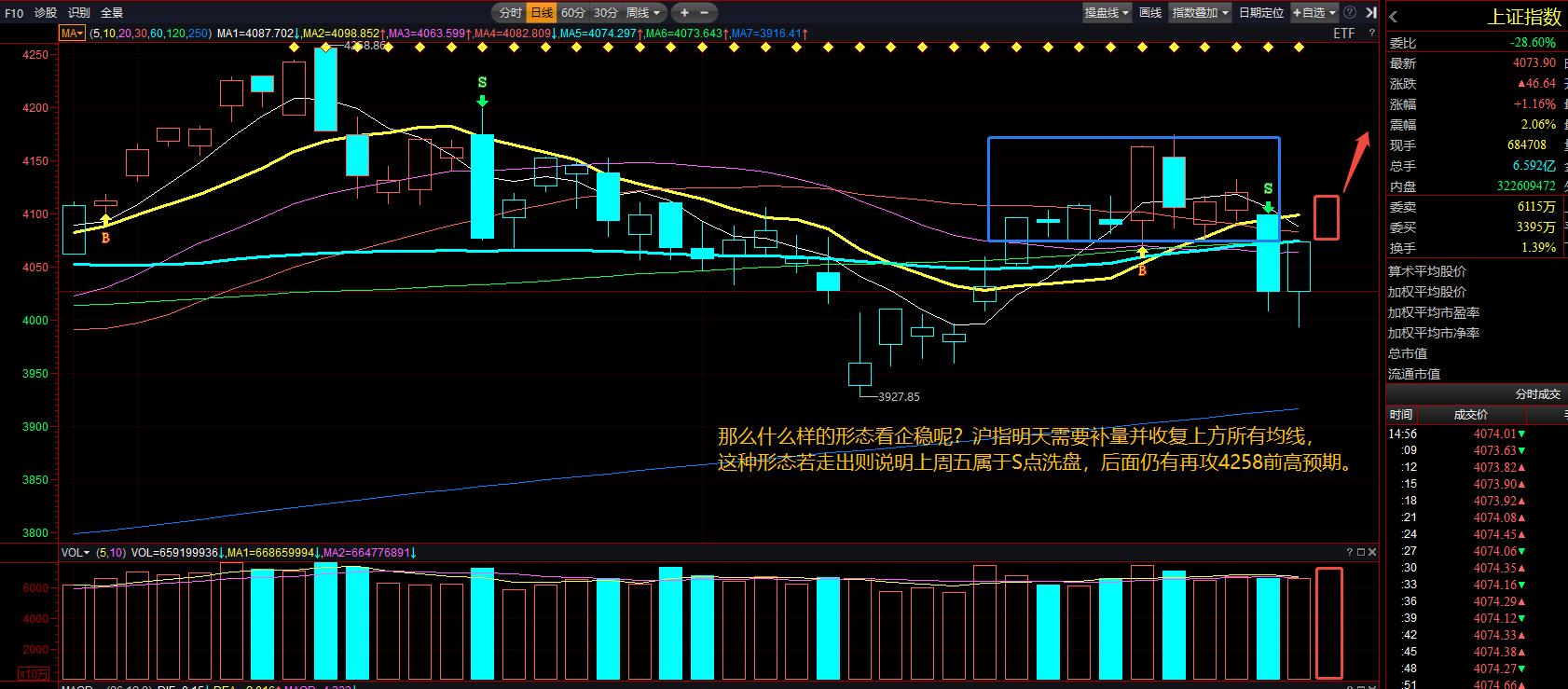Select the last yellow diamond marker at chart top
This screenshot has height=689, width=1568.
tap(1299, 47)
